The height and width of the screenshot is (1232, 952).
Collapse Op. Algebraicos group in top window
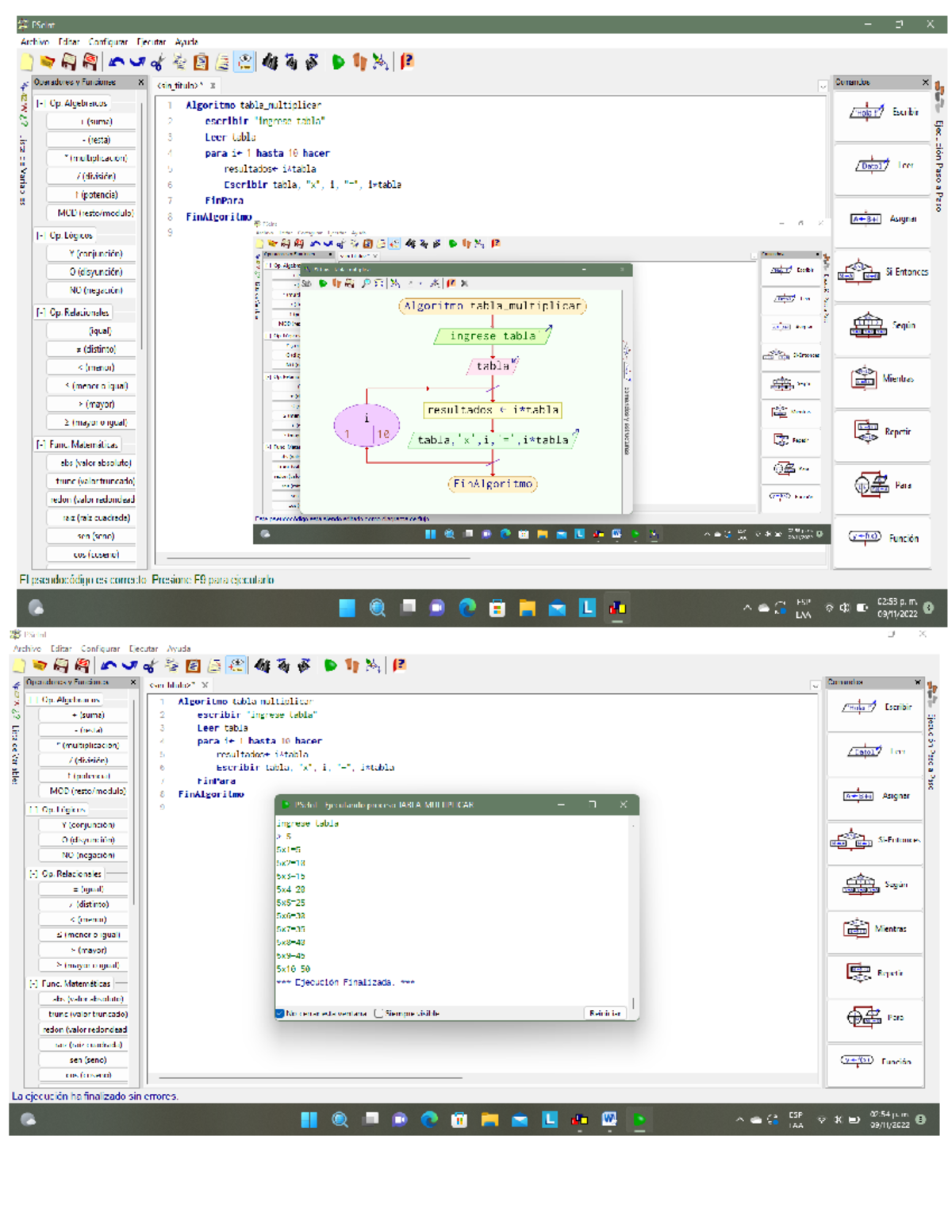tap(40, 103)
